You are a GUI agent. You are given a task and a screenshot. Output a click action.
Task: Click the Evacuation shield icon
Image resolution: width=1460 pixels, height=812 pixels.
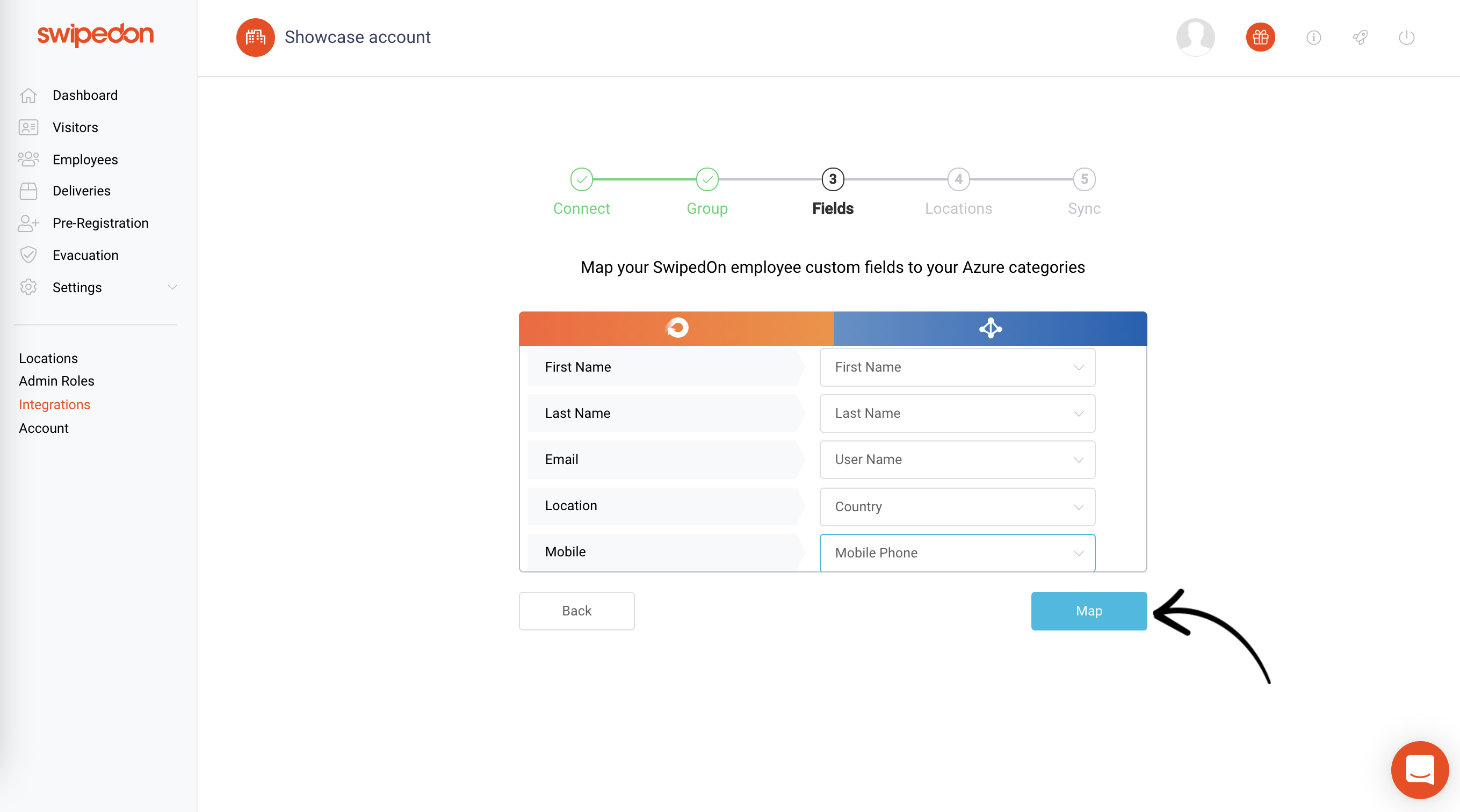28,255
